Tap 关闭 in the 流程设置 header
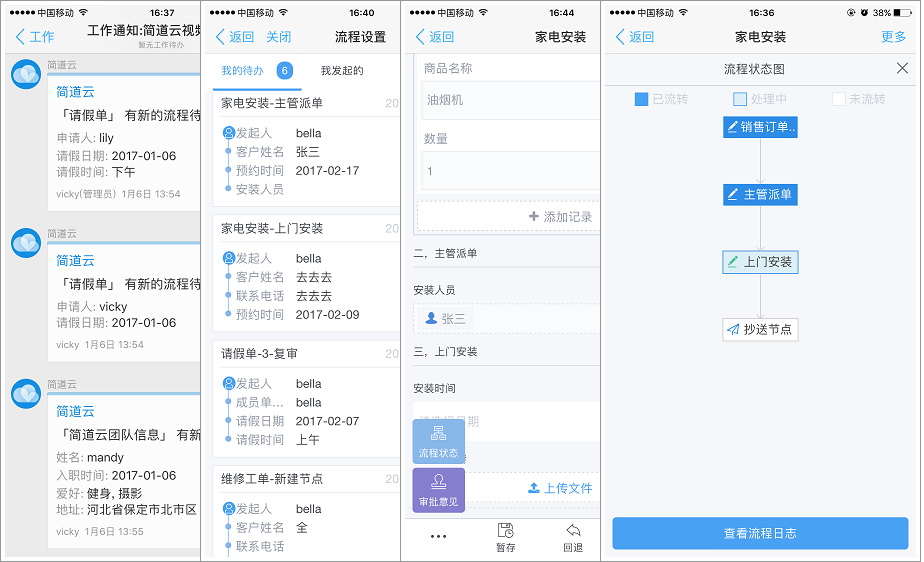This screenshot has height=562, width=924. (279, 37)
